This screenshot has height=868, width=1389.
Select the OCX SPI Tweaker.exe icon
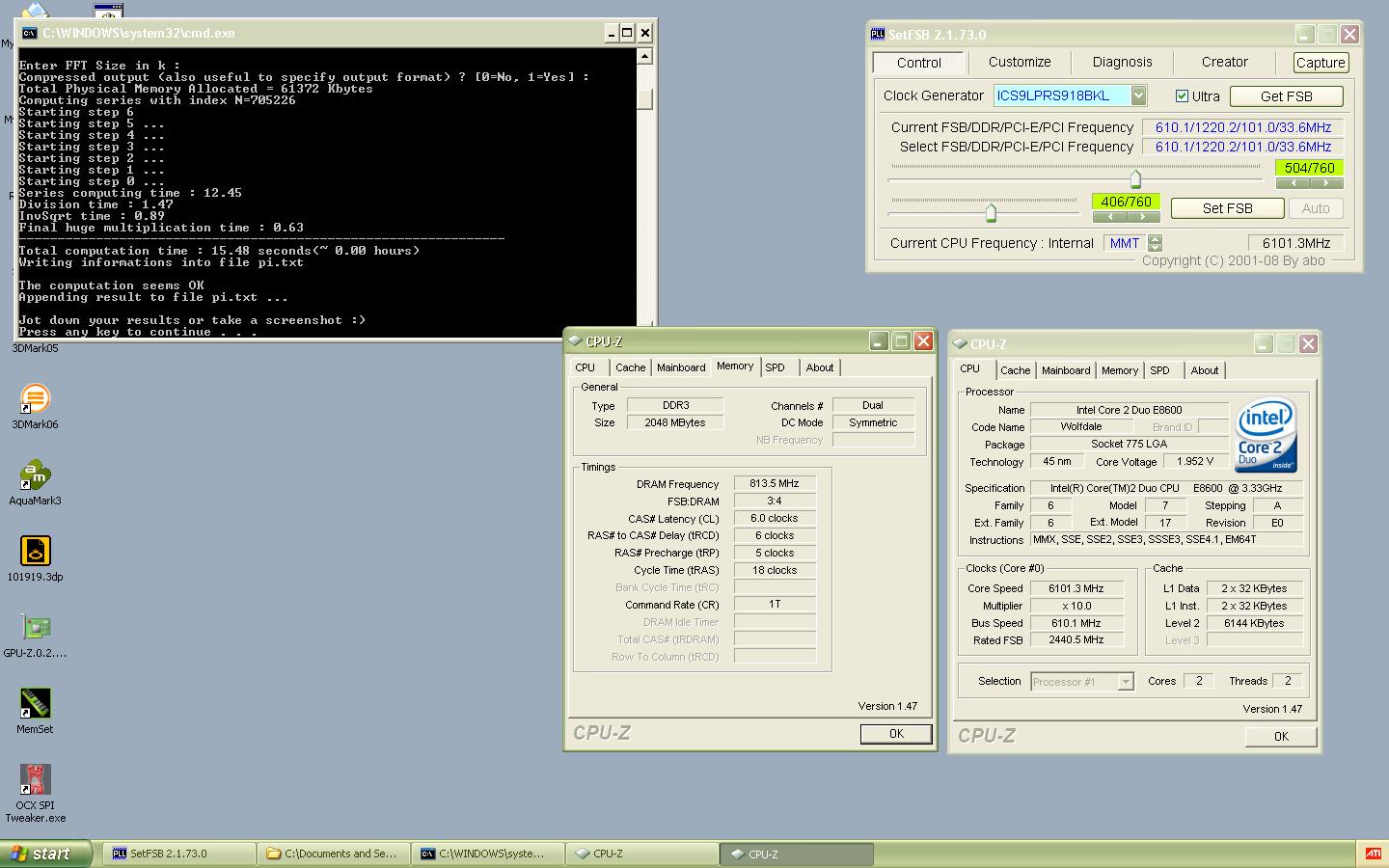pos(35,779)
